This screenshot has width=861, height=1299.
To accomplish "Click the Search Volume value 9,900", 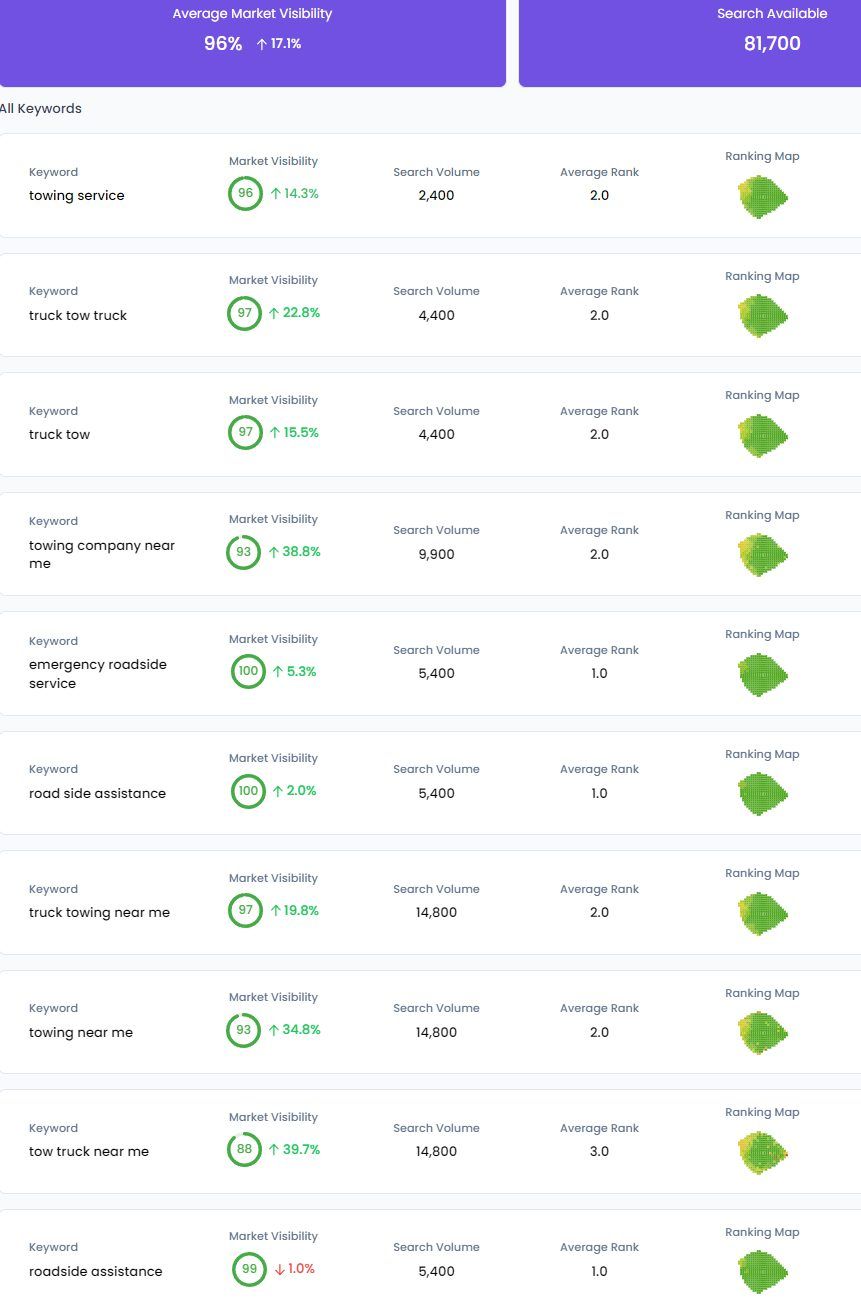I will pyautogui.click(x=436, y=554).
